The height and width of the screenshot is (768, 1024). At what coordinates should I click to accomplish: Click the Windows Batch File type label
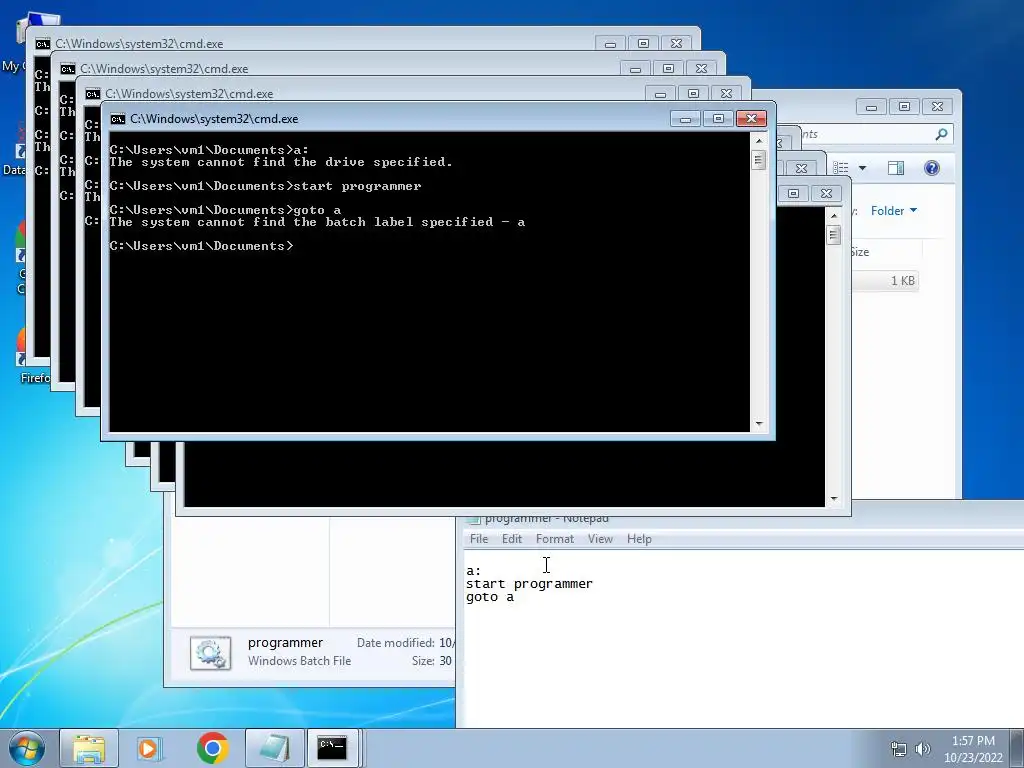coord(299,661)
